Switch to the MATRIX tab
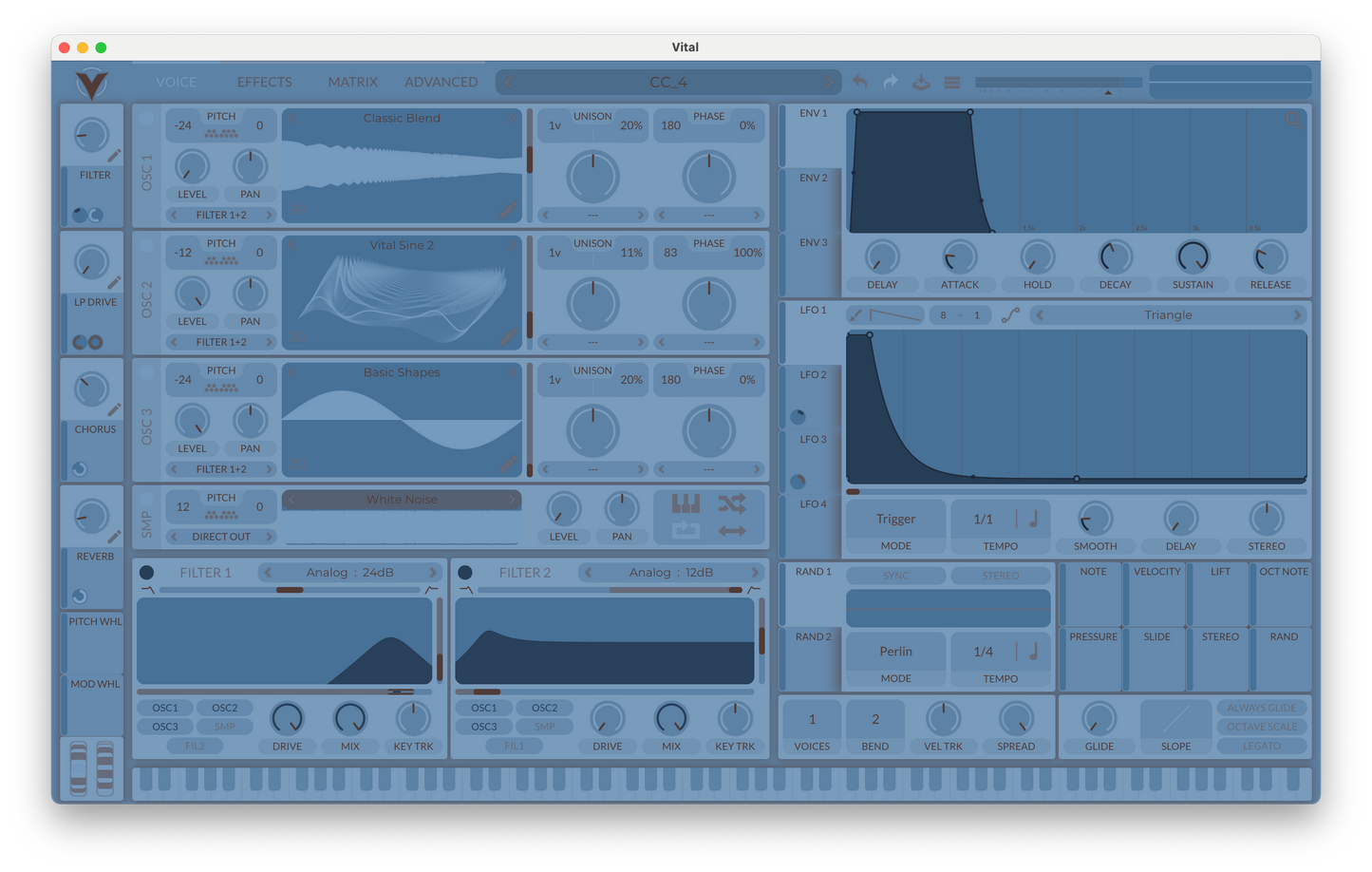This screenshot has height=872, width=1372. click(352, 83)
